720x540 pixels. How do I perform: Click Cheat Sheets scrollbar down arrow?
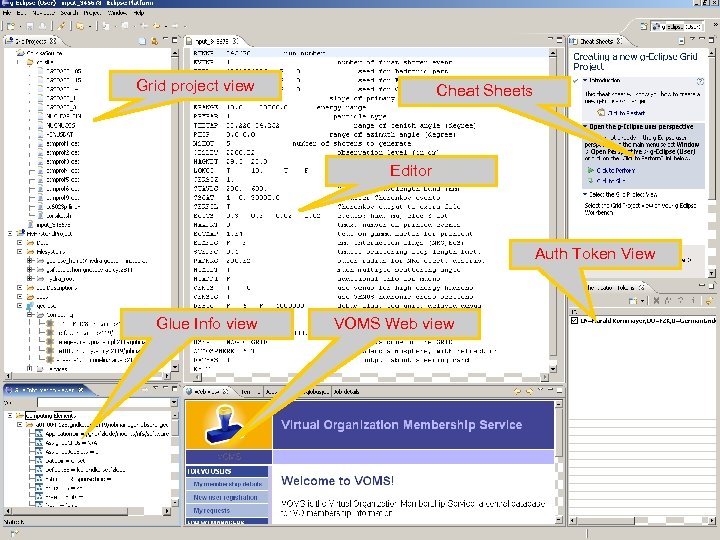pyautogui.click(x=712, y=273)
